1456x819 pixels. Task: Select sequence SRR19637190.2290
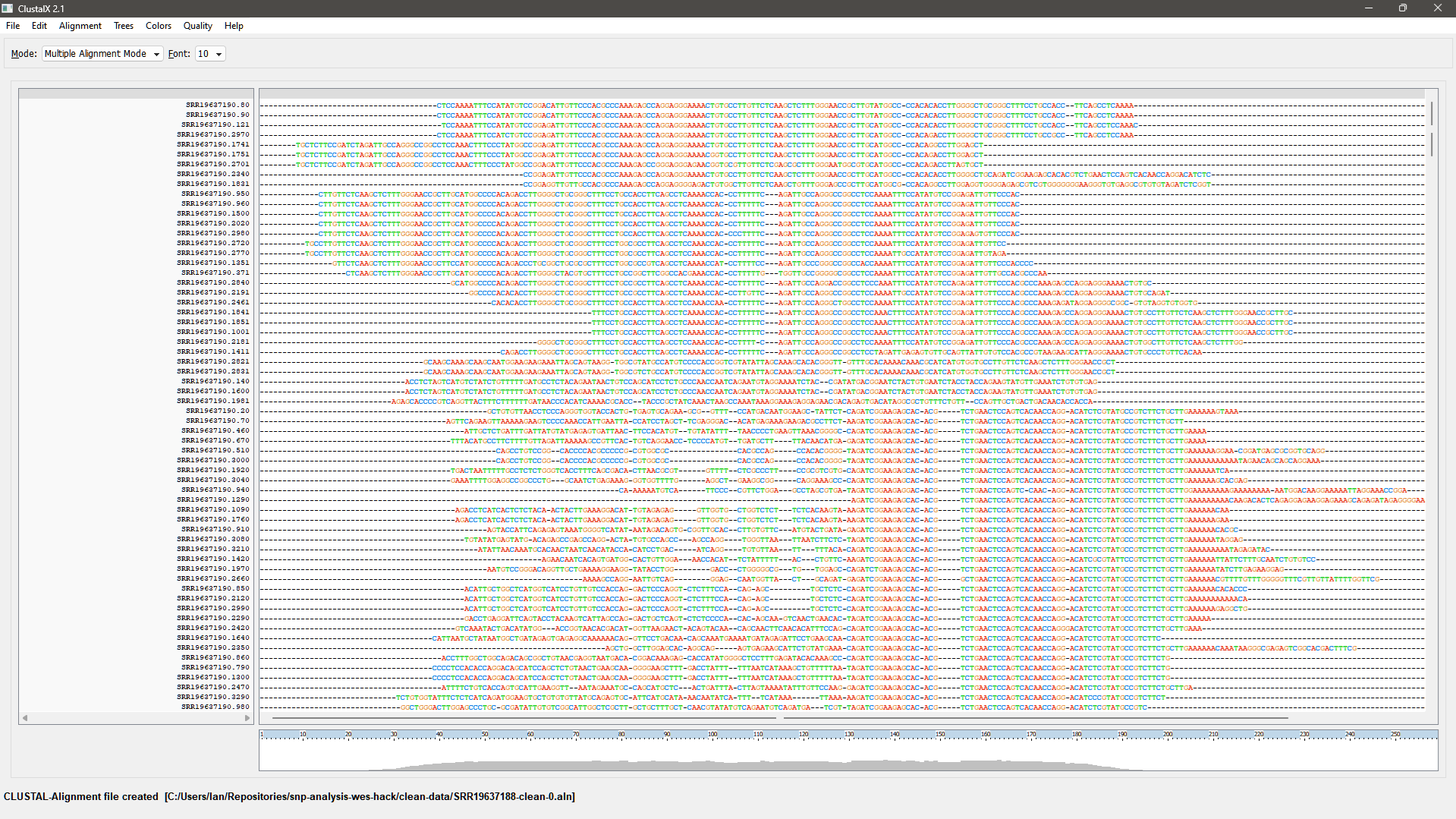point(213,618)
